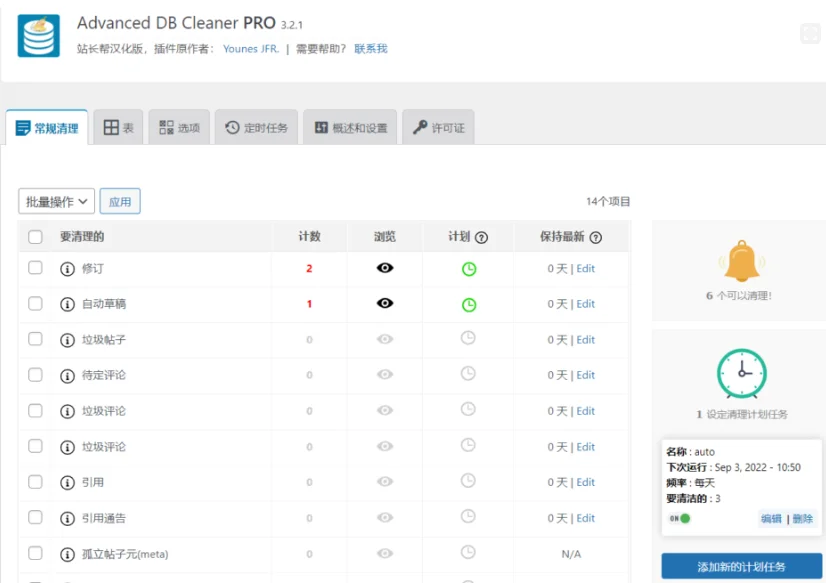Click N/A in the 孤立帖子元(meta) row

[571, 554]
